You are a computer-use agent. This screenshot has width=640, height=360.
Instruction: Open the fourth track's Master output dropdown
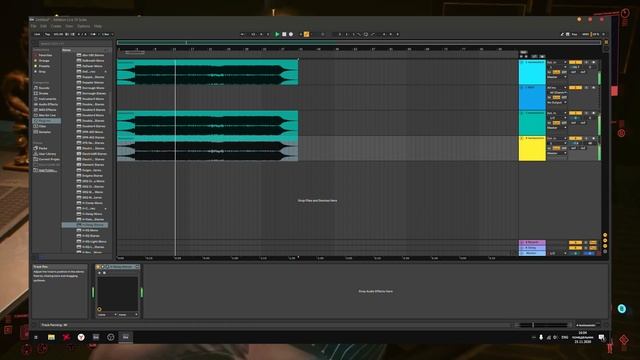(557, 153)
